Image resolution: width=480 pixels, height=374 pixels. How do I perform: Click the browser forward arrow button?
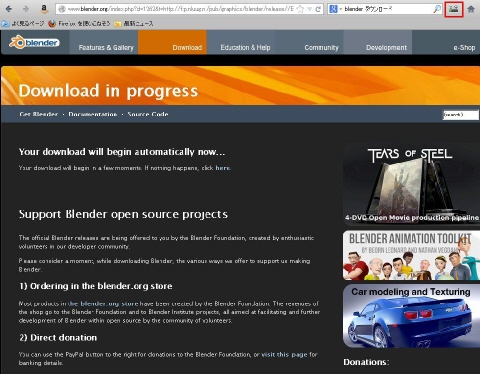click(26, 9)
